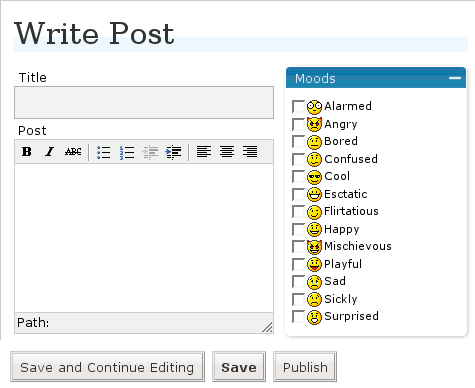Focus the Title input field
This screenshot has width=475, height=388.
tap(144, 102)
